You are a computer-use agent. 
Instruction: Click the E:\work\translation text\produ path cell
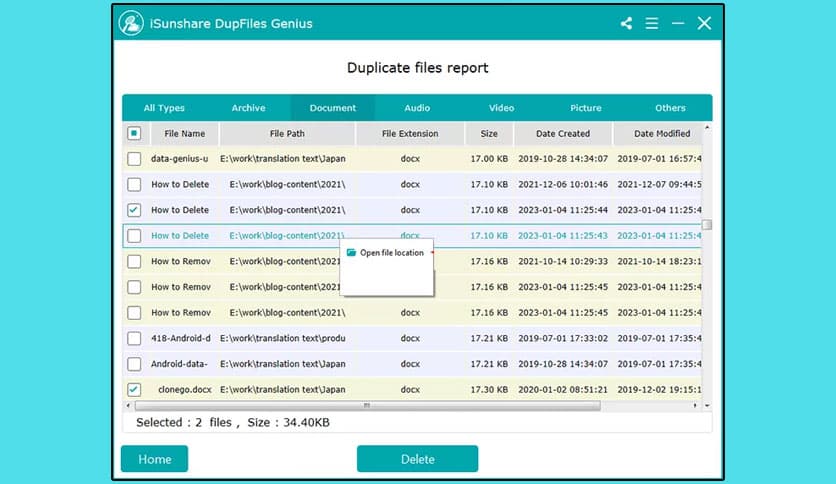(283, 338)
